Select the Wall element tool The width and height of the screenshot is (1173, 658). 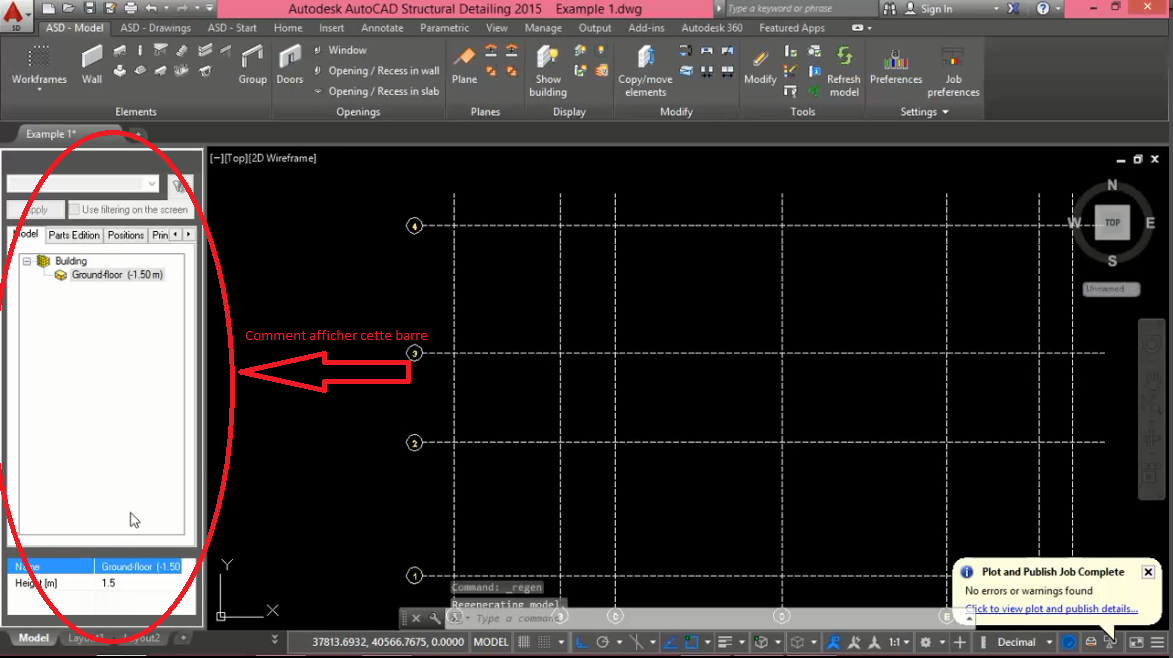click(91, 64)
